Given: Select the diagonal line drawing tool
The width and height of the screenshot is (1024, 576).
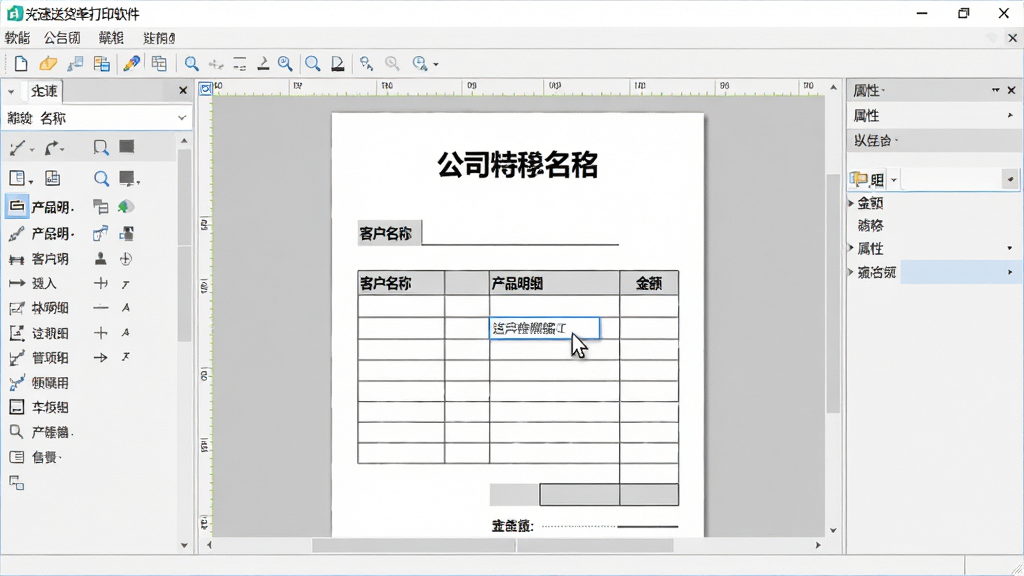Looking at the screenshot, I should click(17, 148).
